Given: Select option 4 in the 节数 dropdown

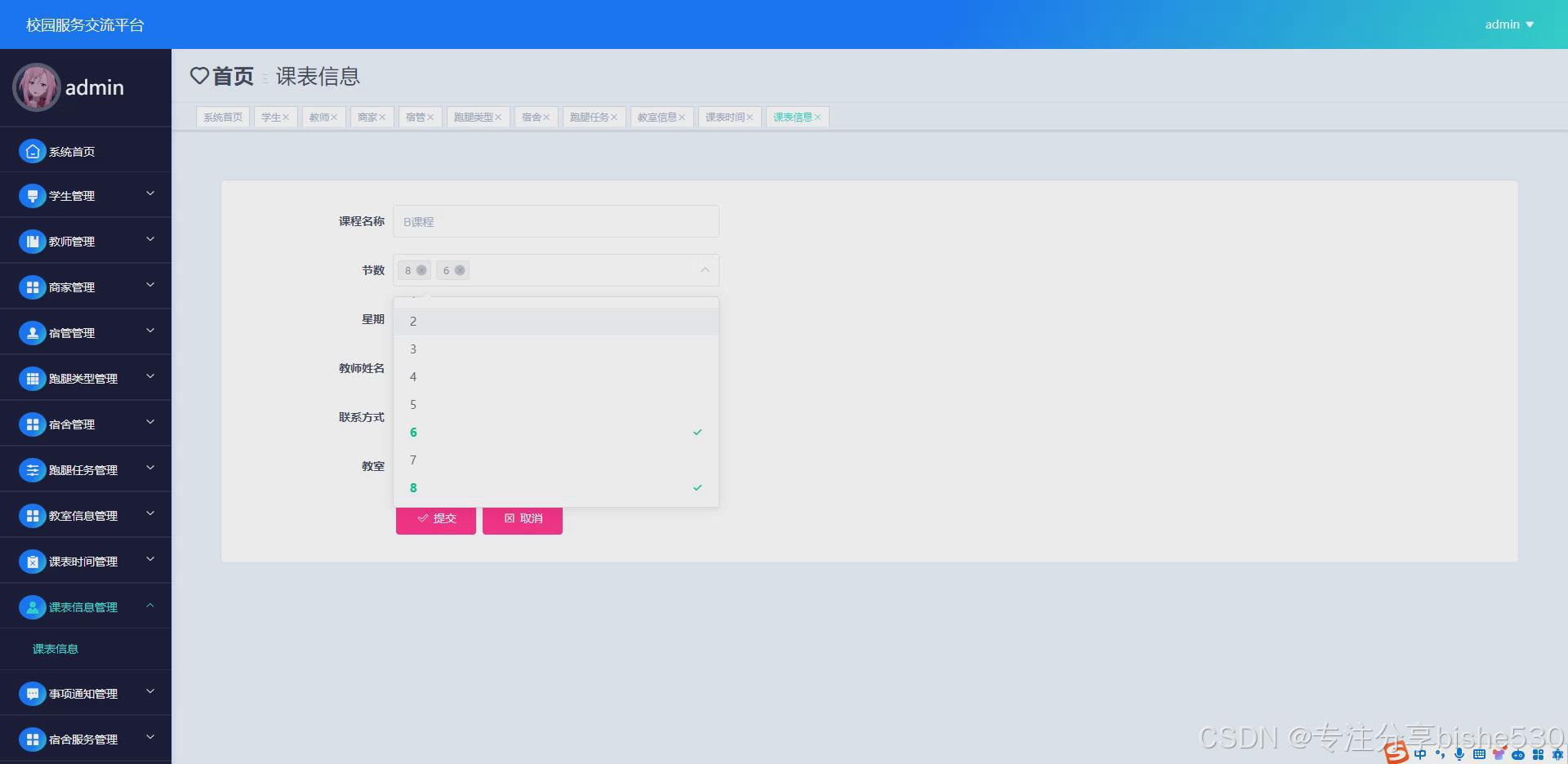Looking at the screenshot, I should (x=556, y=376).
